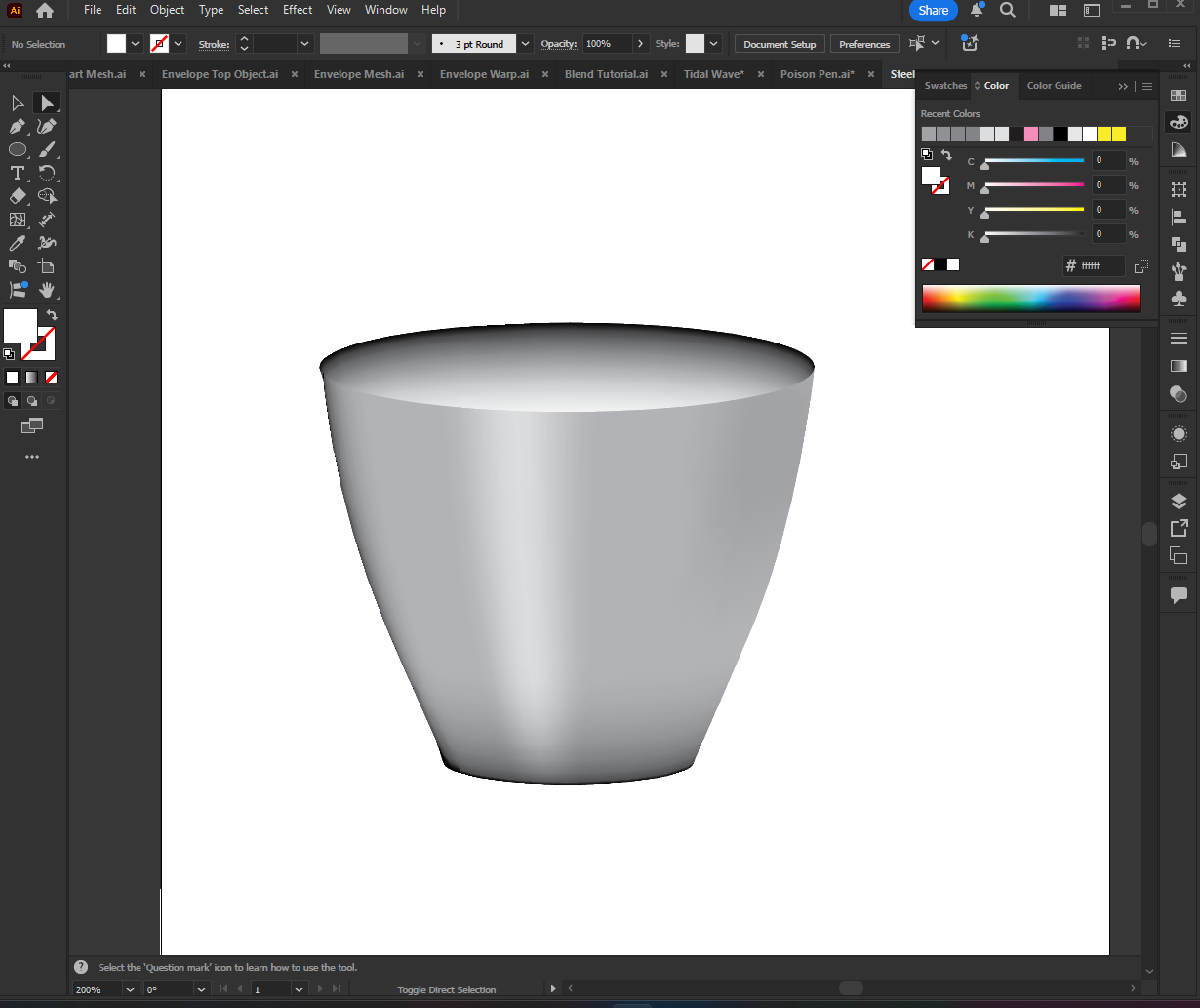Viewport: 1200px width, 1008px height.
Task: Click the Comments panel icon
Action: [x=1179, y=595]
